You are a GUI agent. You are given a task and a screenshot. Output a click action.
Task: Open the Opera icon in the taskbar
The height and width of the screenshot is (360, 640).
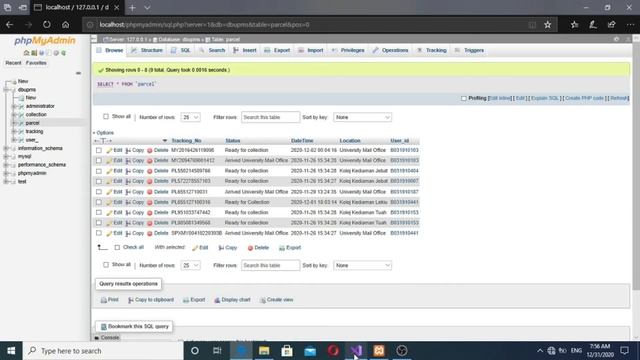[x=333, y=351]
